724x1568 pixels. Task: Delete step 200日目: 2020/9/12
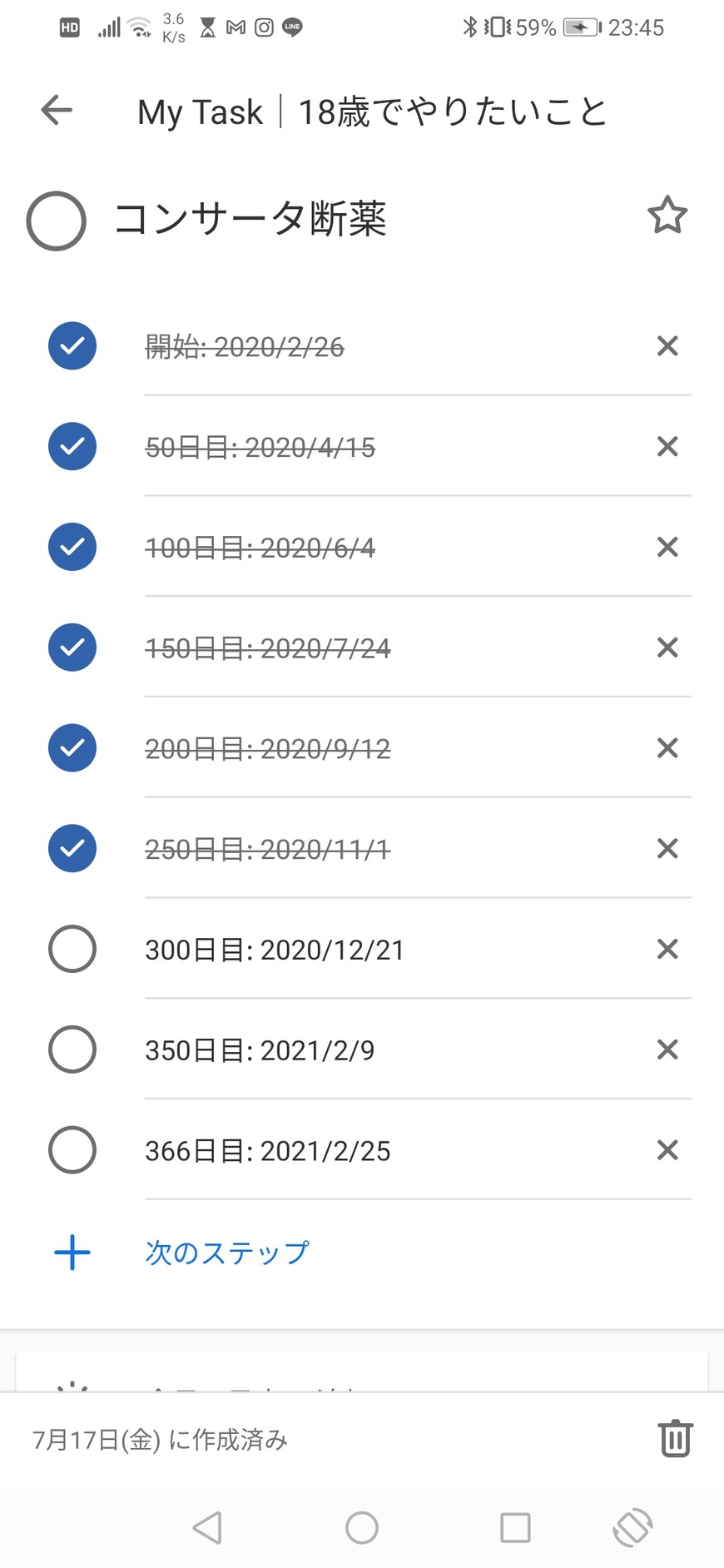click(x=667, y=748)
